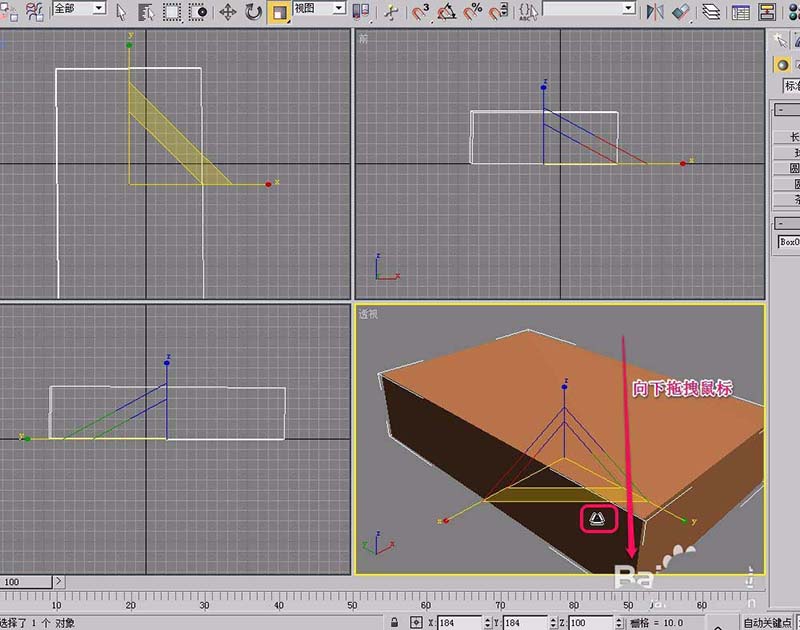Toggle Window/Crossing selection mode icon
The width and height of the screenshot is (800, 630).
pyautogui.click(x=197, y=12)
